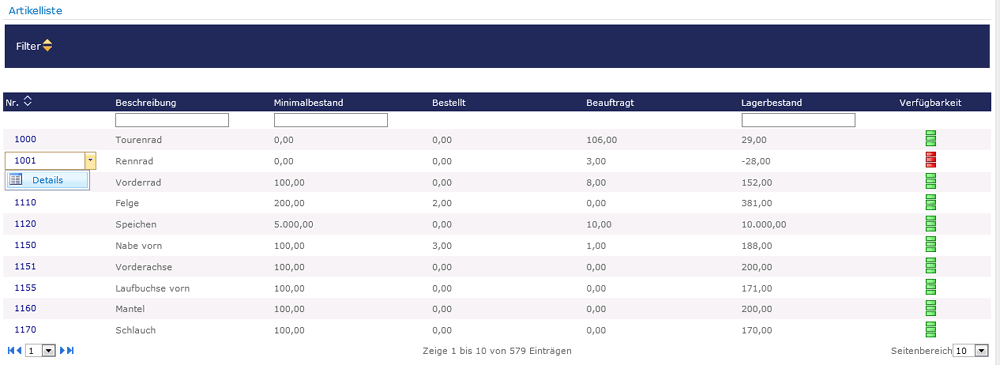The height and width of the screenshot is (365, 1000).
Task: Click the Lagerbestand filter input field
Action: click(798, 120)
